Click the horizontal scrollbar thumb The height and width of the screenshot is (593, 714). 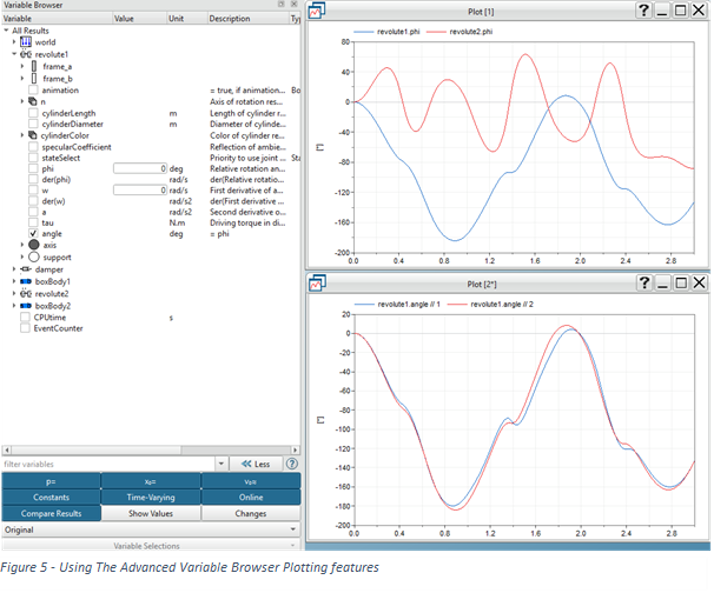(x=97, y=450)
